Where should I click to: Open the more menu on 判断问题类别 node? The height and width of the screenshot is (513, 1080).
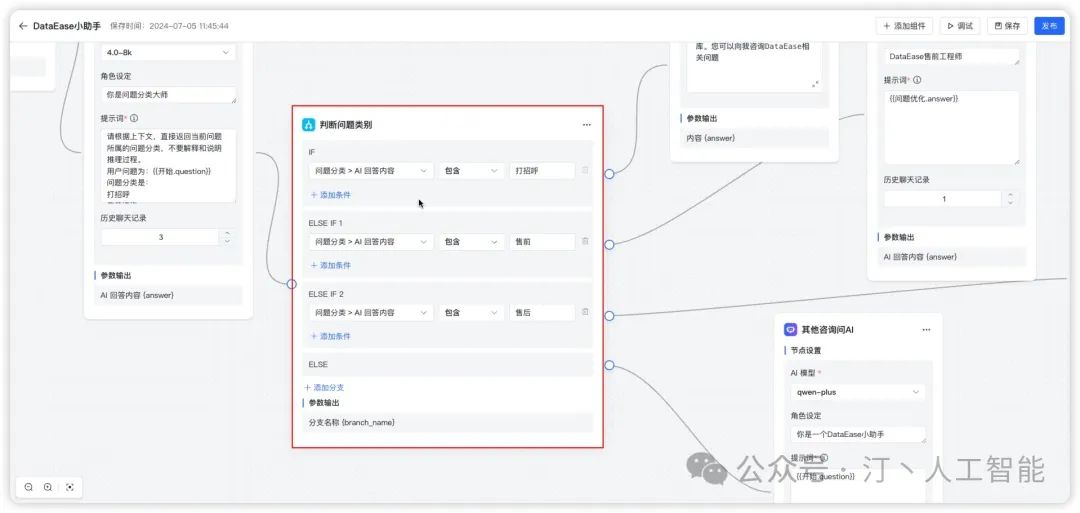pos(586,125)
